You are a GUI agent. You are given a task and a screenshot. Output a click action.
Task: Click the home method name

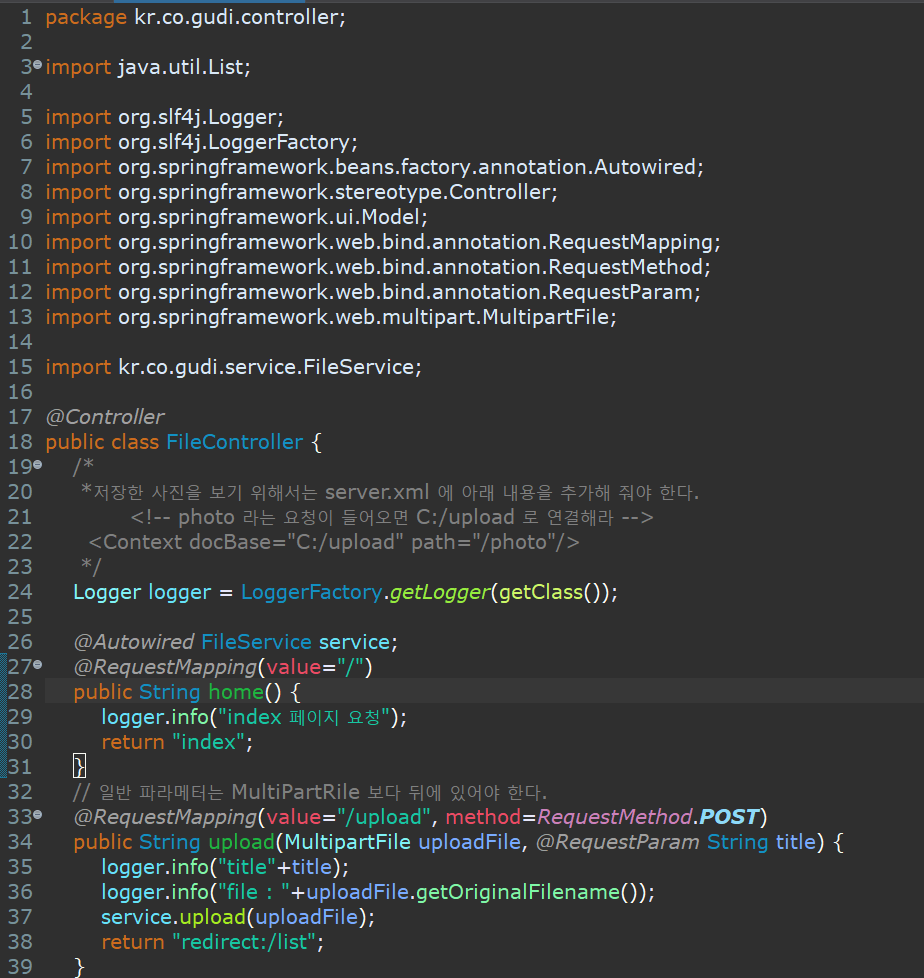(x=236, y=692)
